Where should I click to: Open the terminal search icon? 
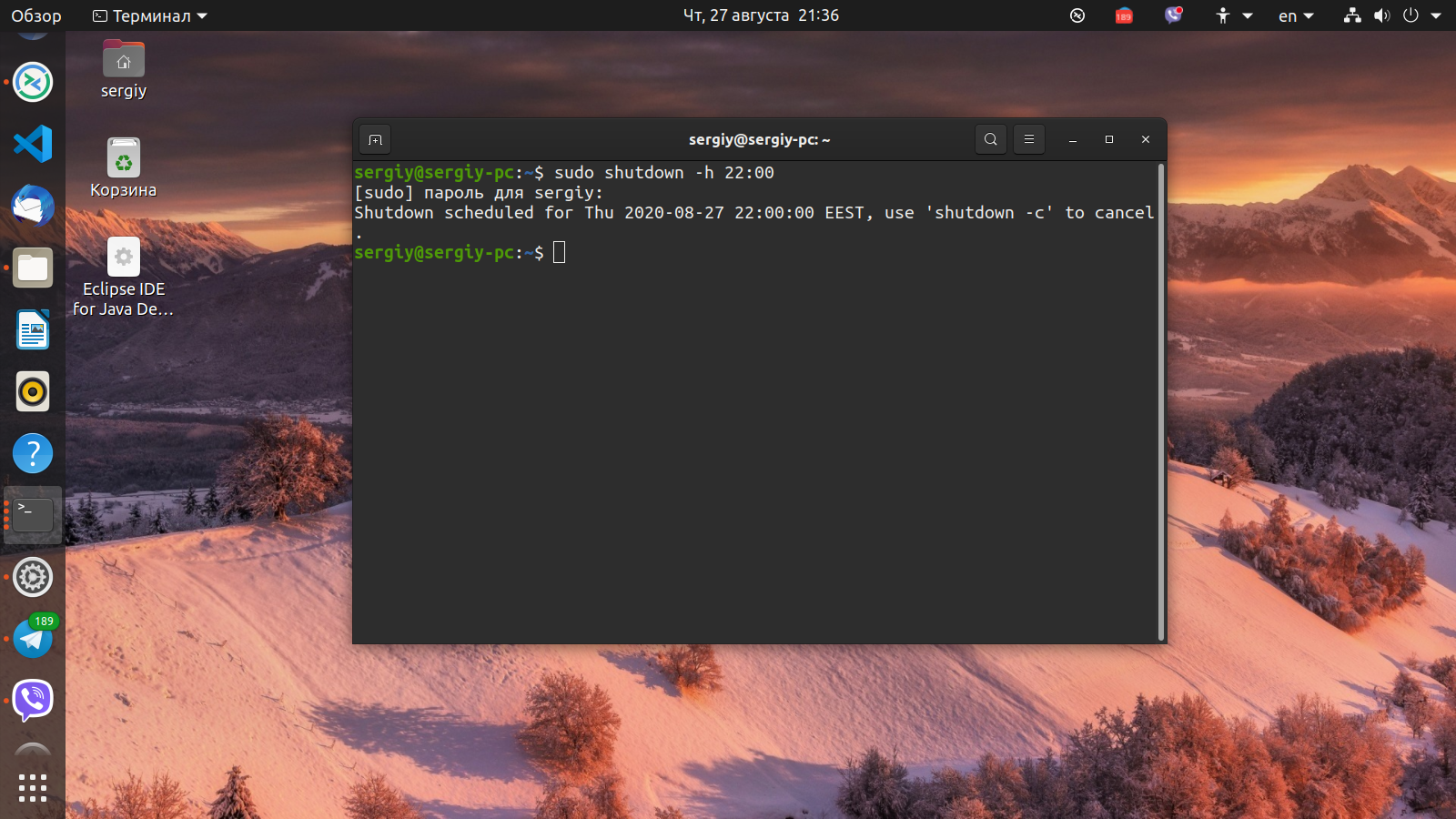tap(990, 139)
